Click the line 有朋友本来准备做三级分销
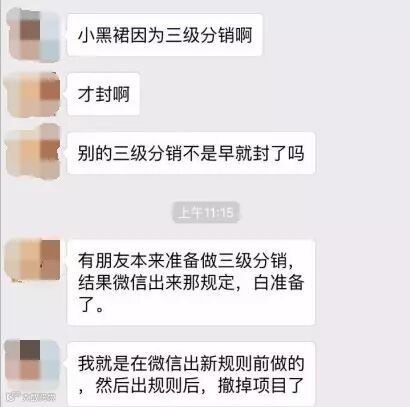The image size is (410, 407). tap(187, 260)
